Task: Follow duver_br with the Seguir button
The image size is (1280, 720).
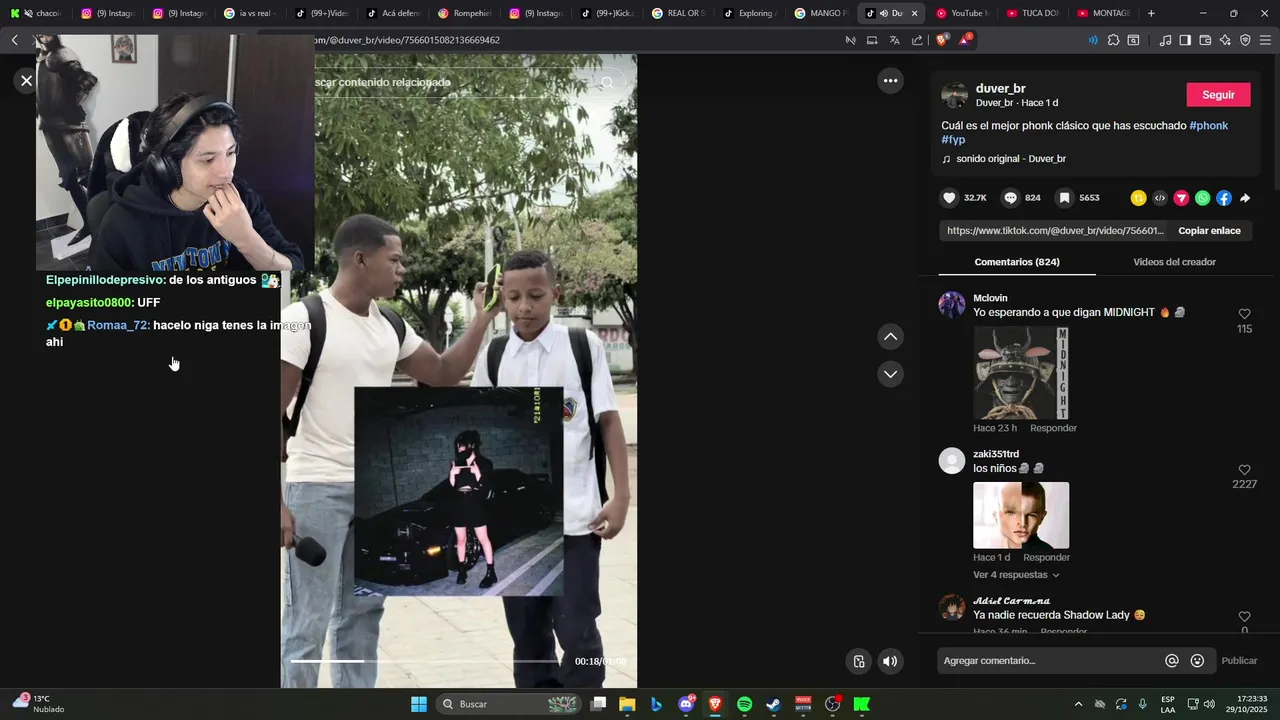Action: 1218,95
